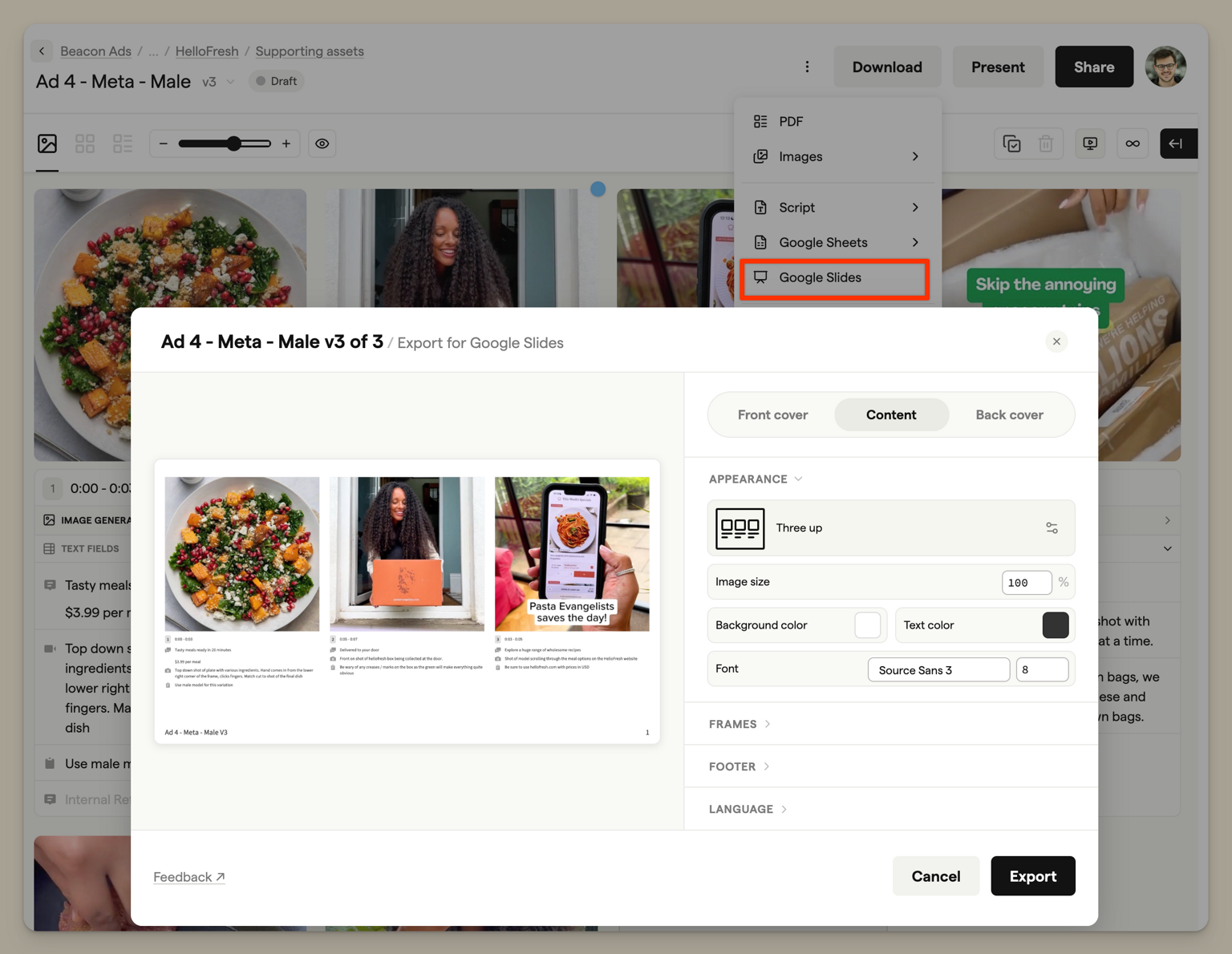
Task: Expand the FRAMES section
Action: point(740,724)
